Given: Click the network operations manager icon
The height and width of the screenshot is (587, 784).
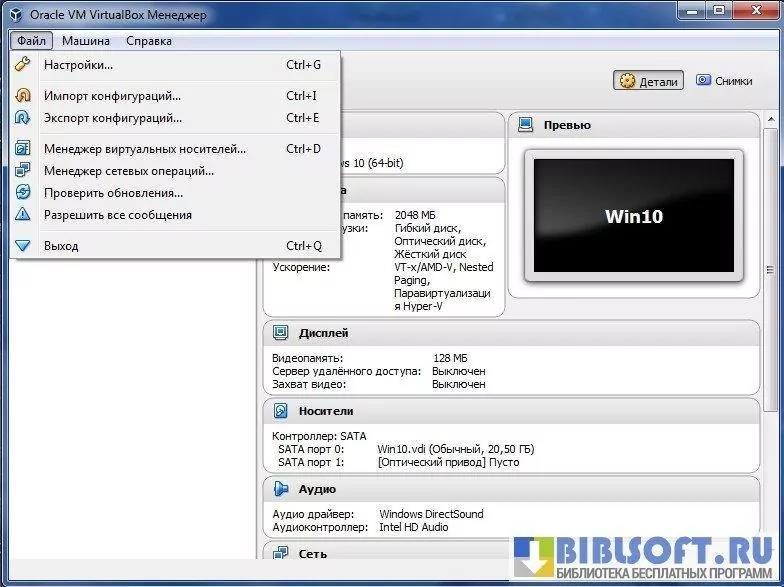Looking at the screenshot, I should [x=23, y=171].
